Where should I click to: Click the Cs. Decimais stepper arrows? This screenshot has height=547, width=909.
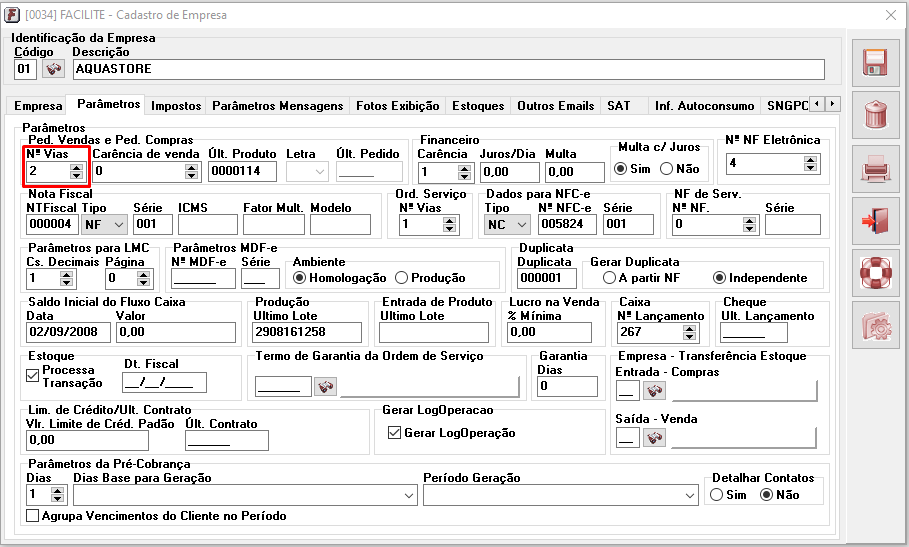pyautogui.click(x=67, y=279)
